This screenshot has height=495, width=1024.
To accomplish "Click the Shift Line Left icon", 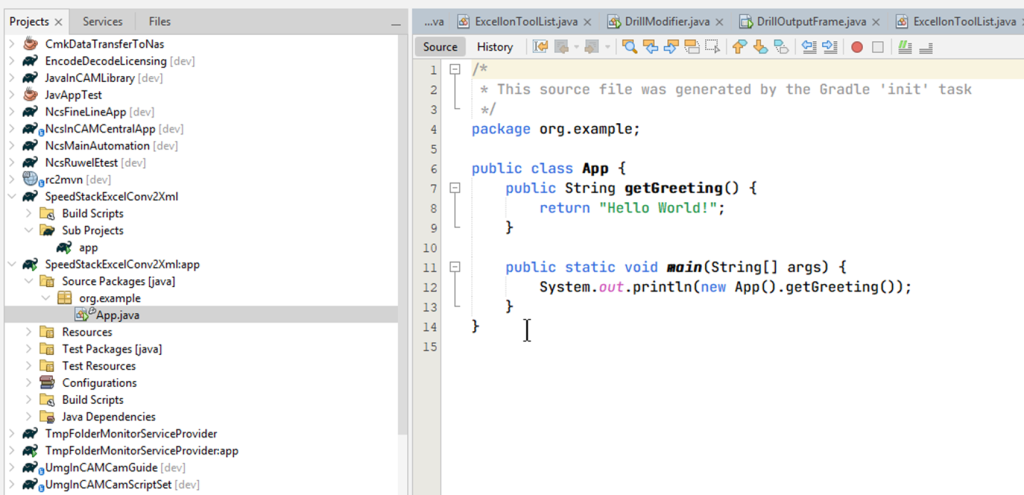I will click(808, 47).
